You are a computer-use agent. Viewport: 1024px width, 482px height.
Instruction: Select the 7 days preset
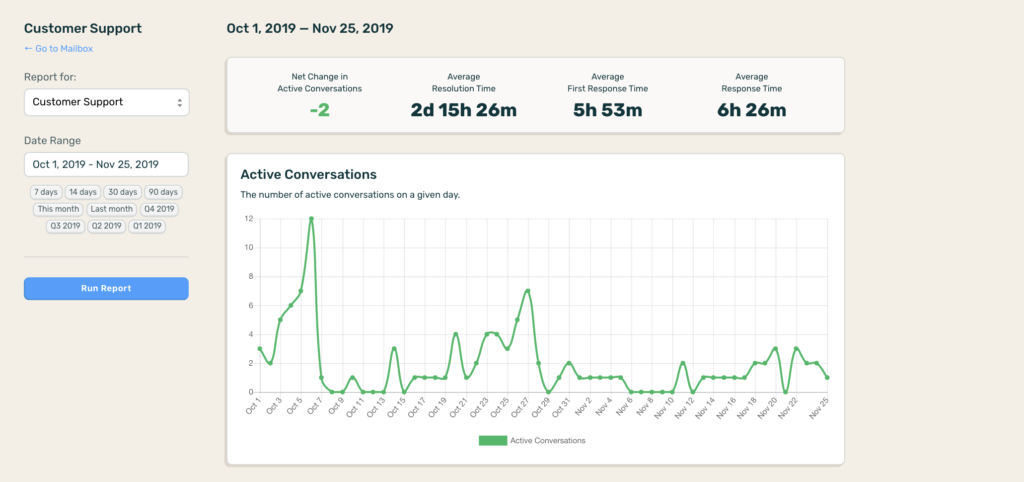click(46, 192)
